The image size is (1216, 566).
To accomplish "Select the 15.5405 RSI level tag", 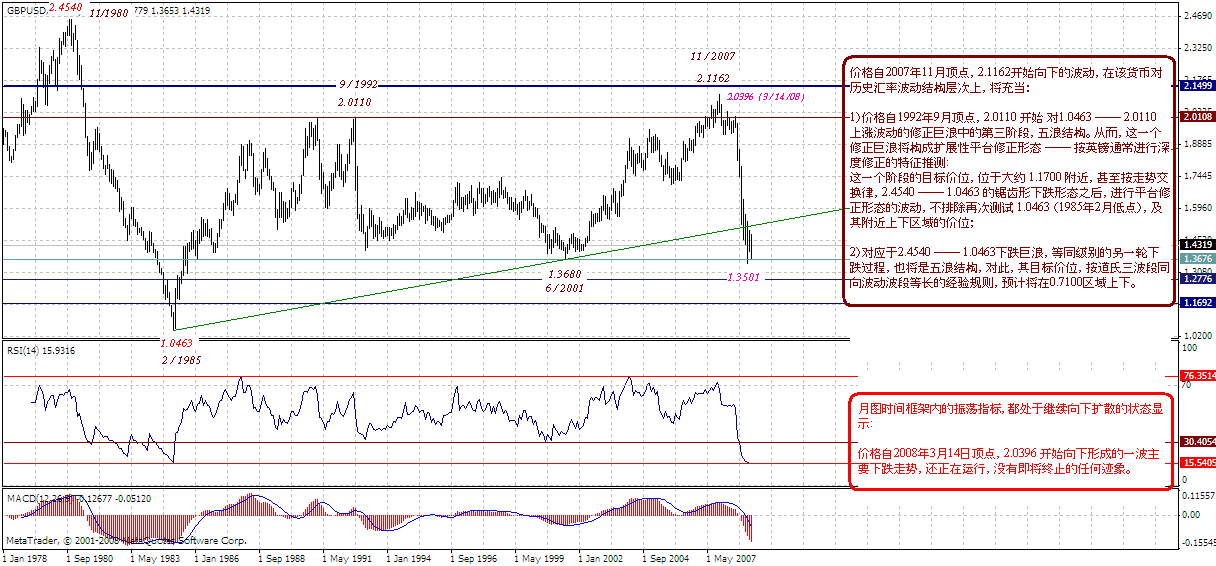I will 1197,462.
